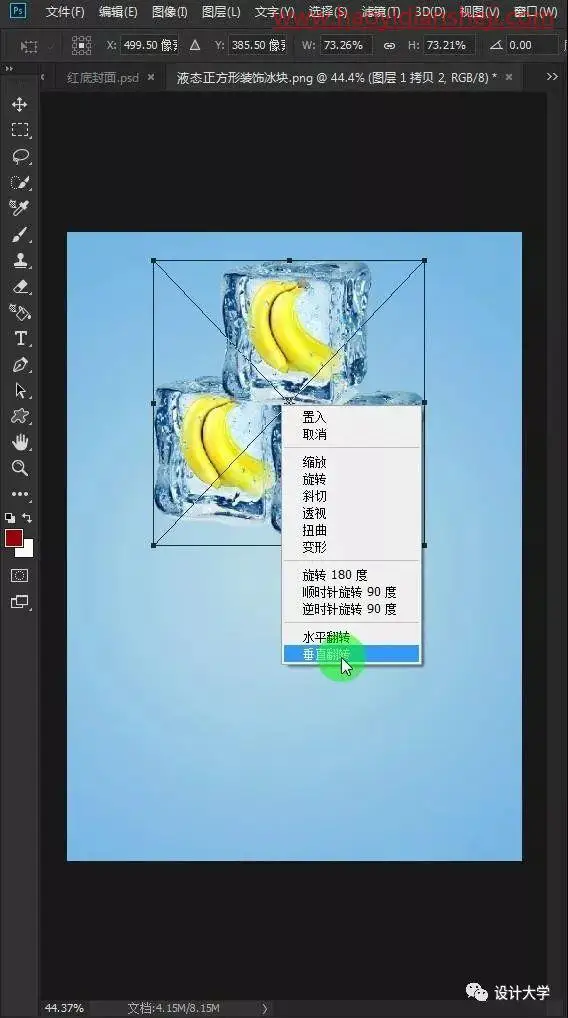This screenshot has height=1018, width=568.
Task: Open the 视图(V) menu
Action: [480, 12]
